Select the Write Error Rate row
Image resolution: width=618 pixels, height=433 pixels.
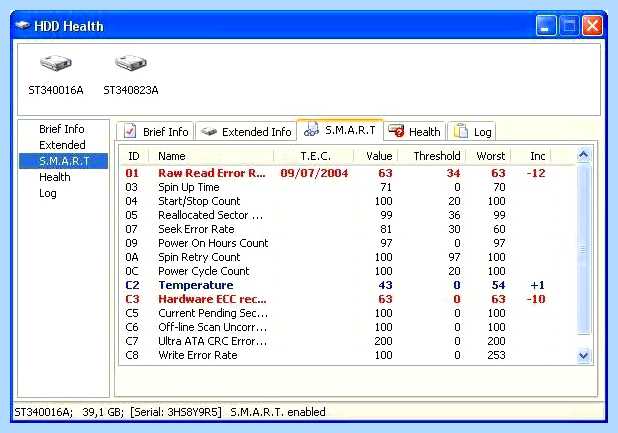click(x=347, y=355)
